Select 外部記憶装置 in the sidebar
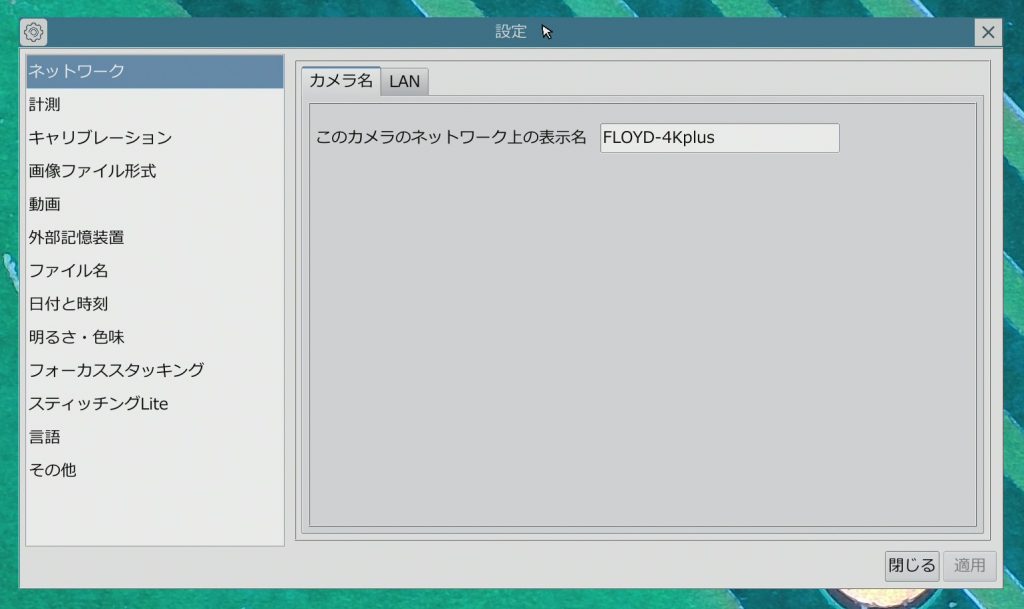The image size is (1024, 609). (x=155, y=237)
